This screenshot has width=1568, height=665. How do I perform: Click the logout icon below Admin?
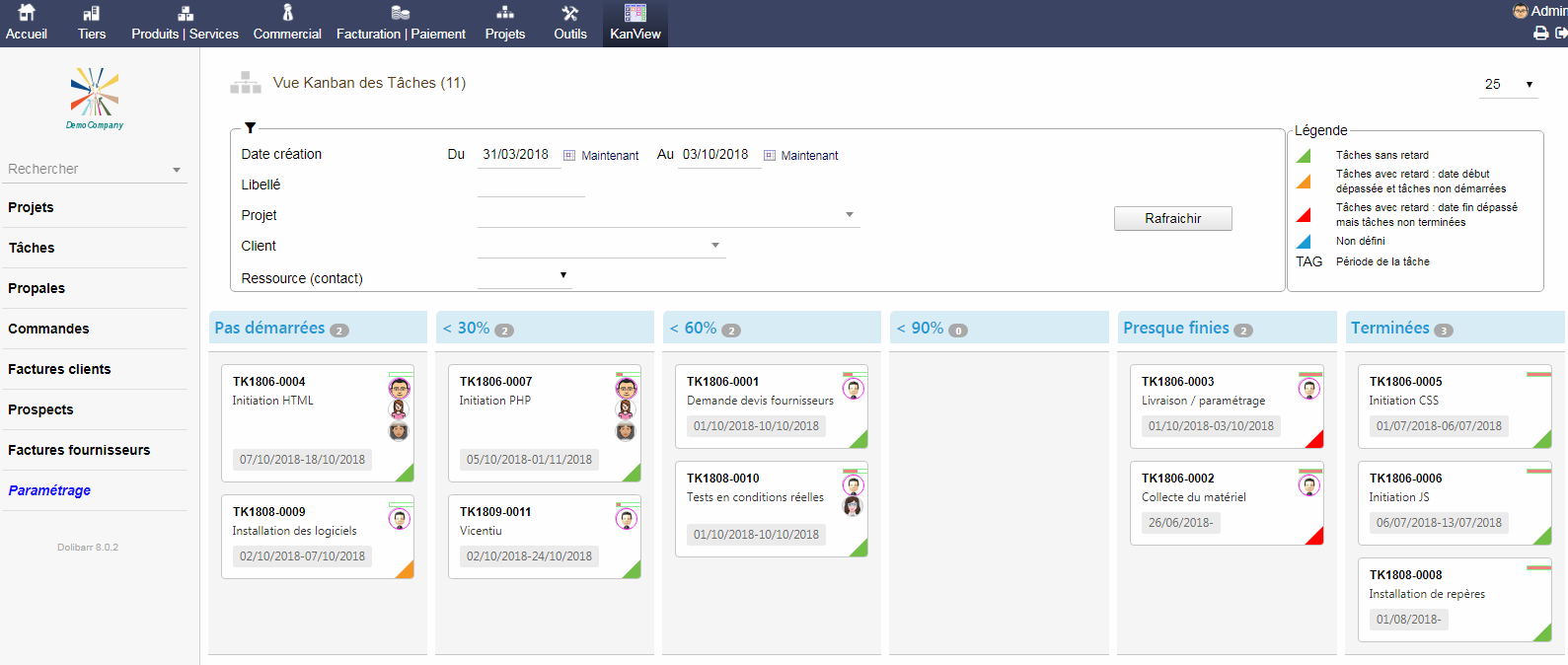[x=1560, y=33]
